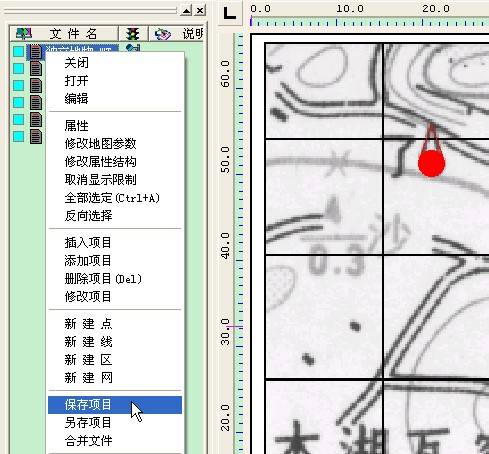Click the edit-state icon beside first file
This screenshot has height=454, width=489.
(133, 49)
